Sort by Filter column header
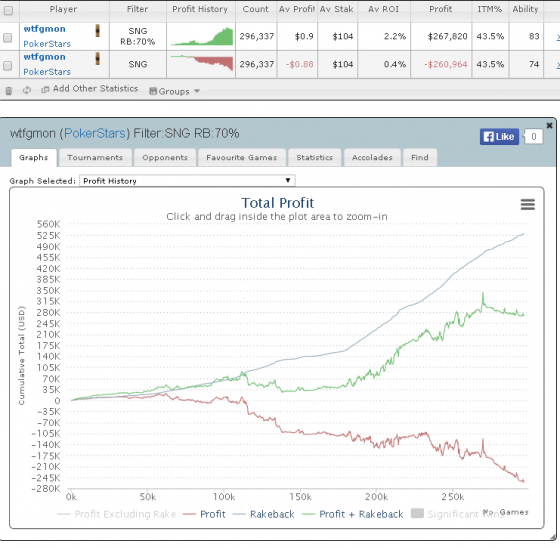This screenshot has height=547, width=560. tap(138, 9)
